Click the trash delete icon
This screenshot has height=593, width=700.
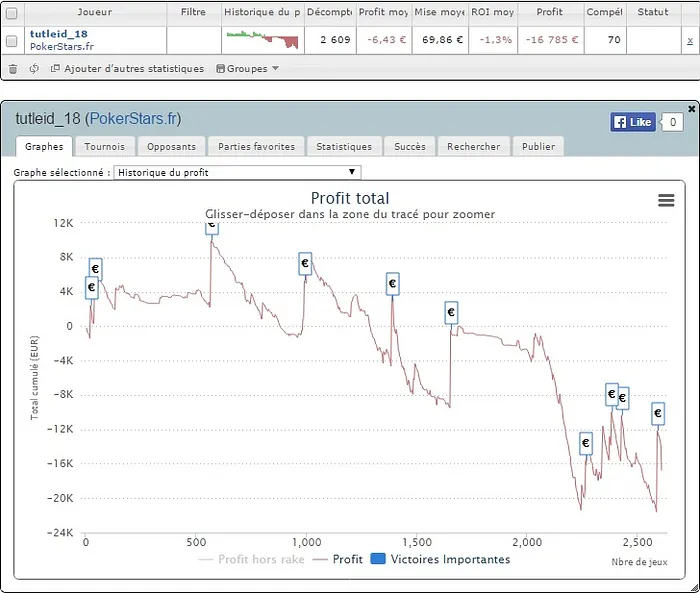tap(13, 69)
